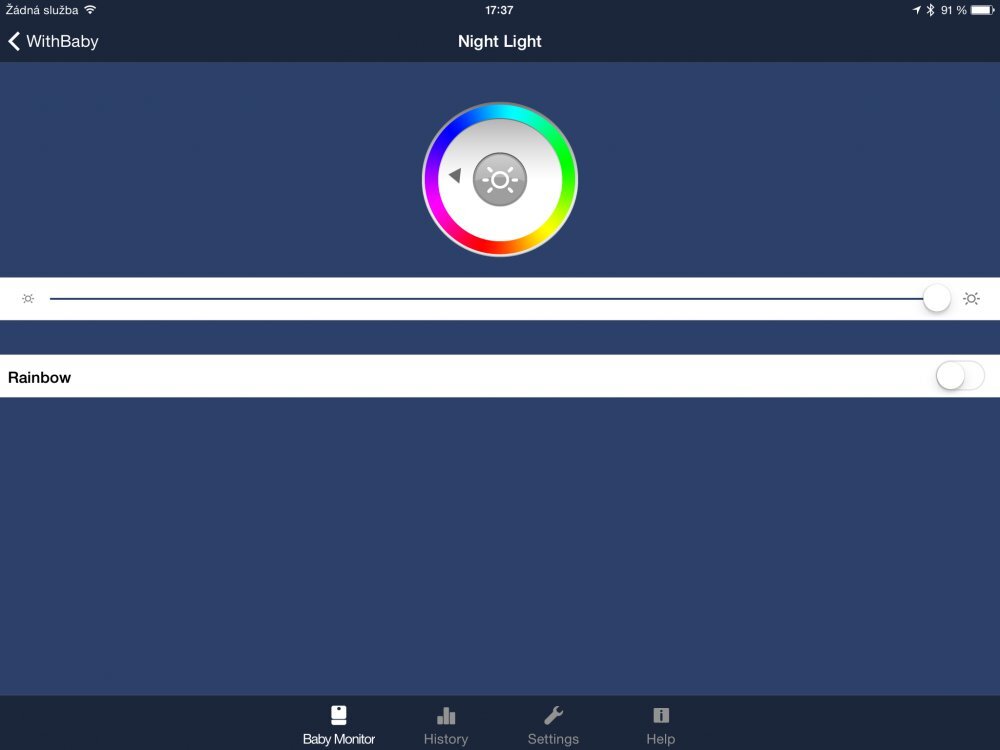This screenshot has width=1000, height=750.
Task: Click the large sun icon for maximum brightness
Action: point(971,298)
